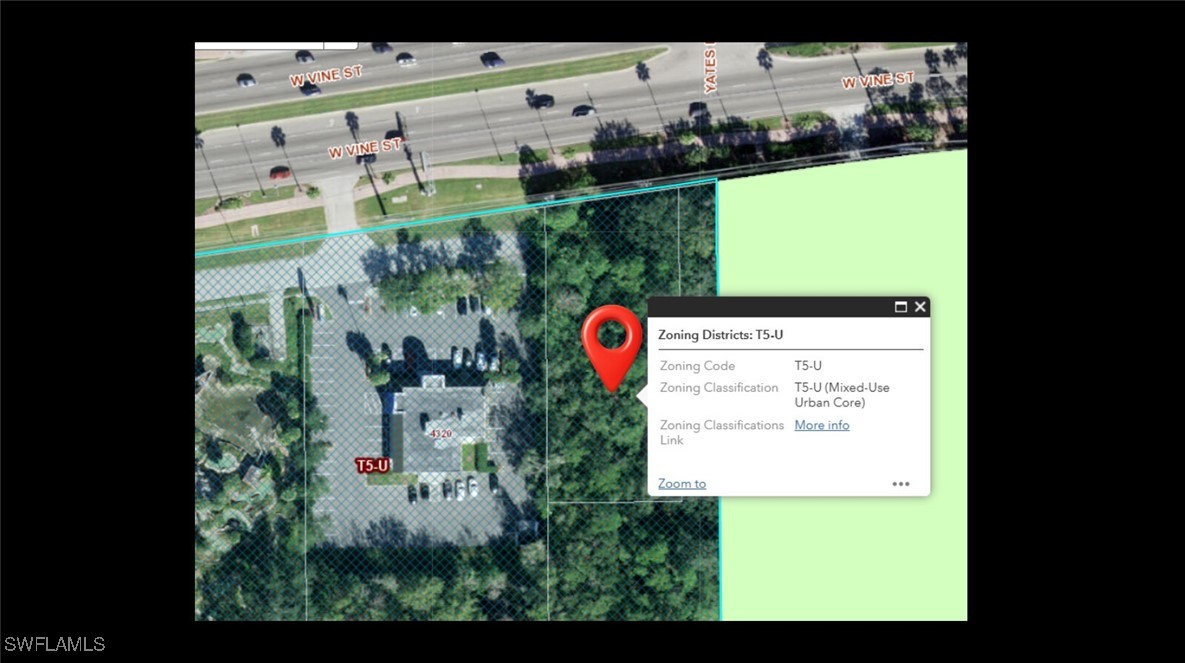Select the popup title Zoning Districts: T5-U

(720, 335)
